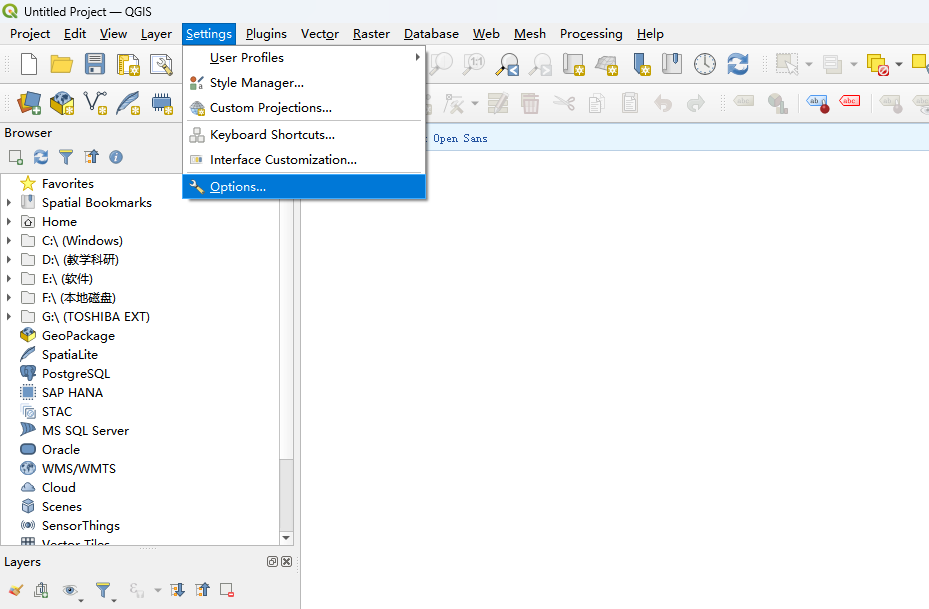Deselect features from all layers
The height and width of the screenshot is (609, 929).
pos(877,64)
